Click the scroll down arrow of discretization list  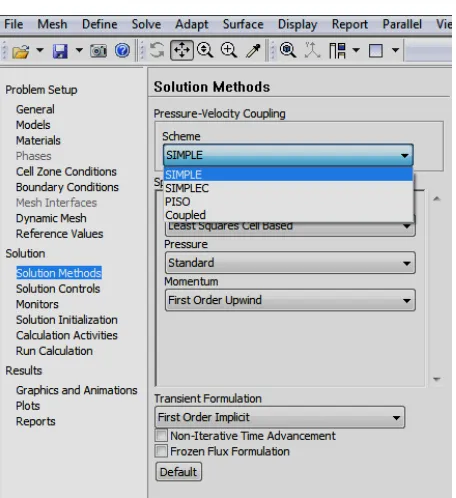[437, 379]
